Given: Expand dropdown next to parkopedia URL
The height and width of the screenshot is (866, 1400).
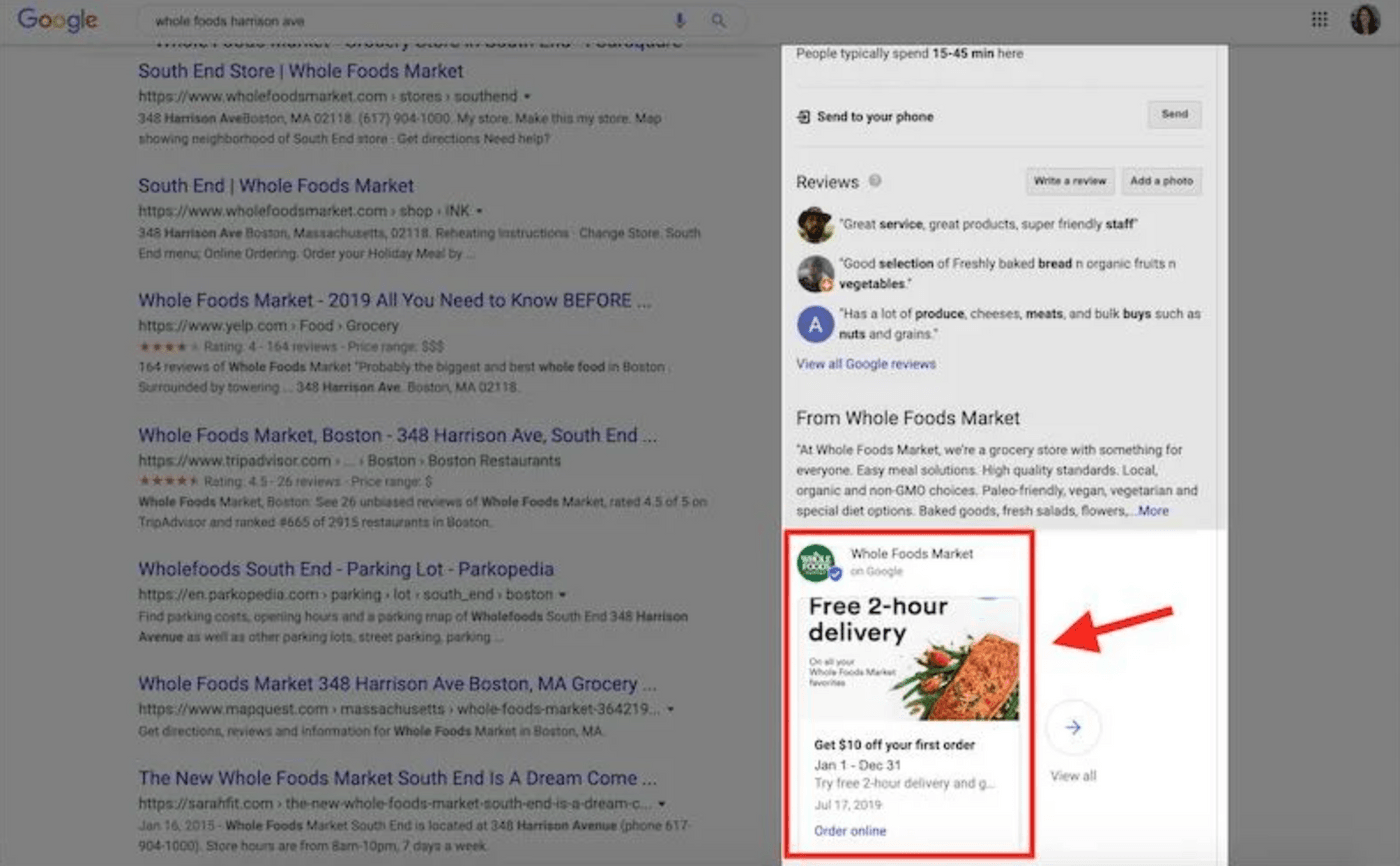Looking at the screenshot, I should [563, 595].
